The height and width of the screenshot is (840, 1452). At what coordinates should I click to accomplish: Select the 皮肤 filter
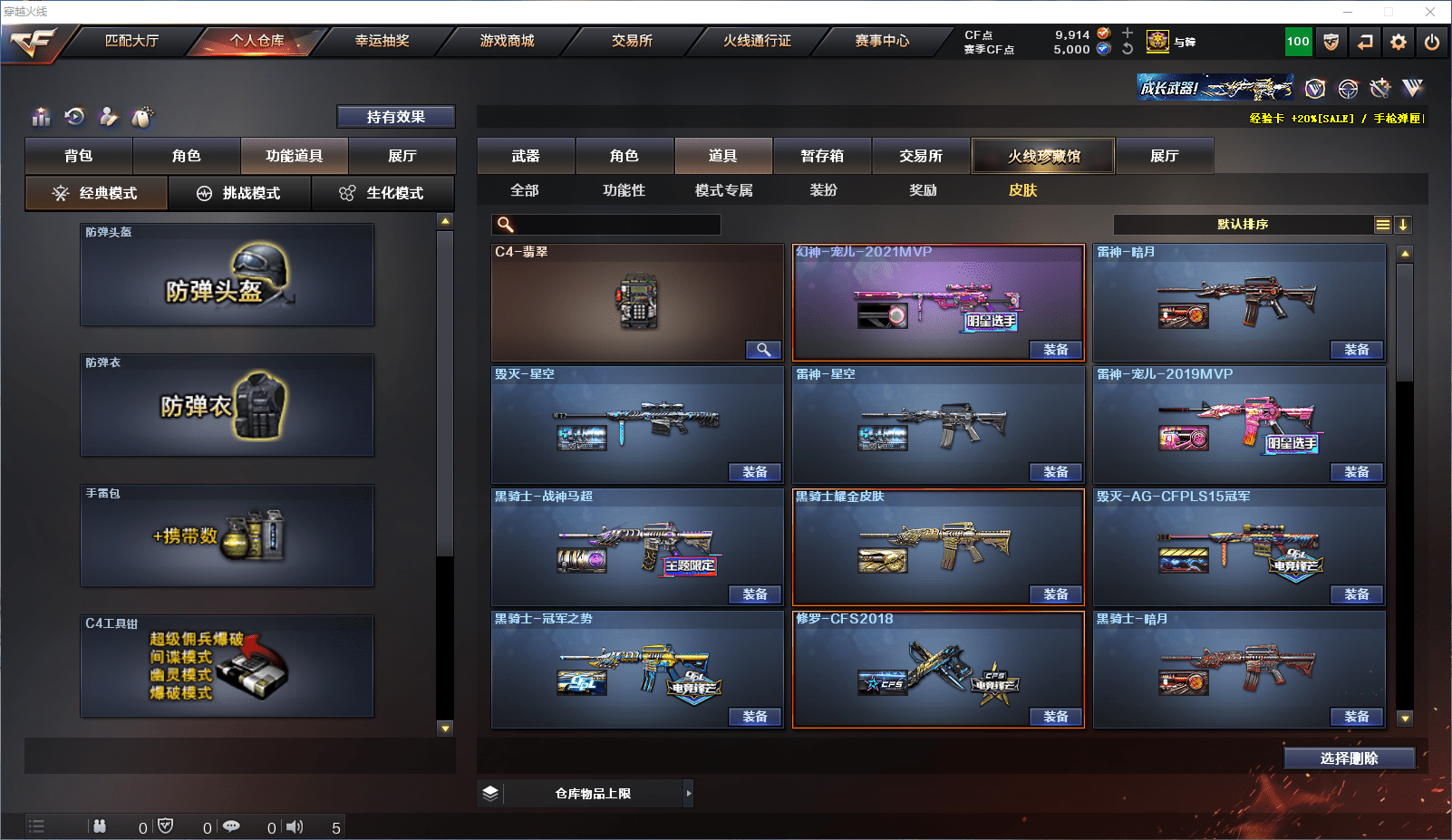tap(1023, 190)
